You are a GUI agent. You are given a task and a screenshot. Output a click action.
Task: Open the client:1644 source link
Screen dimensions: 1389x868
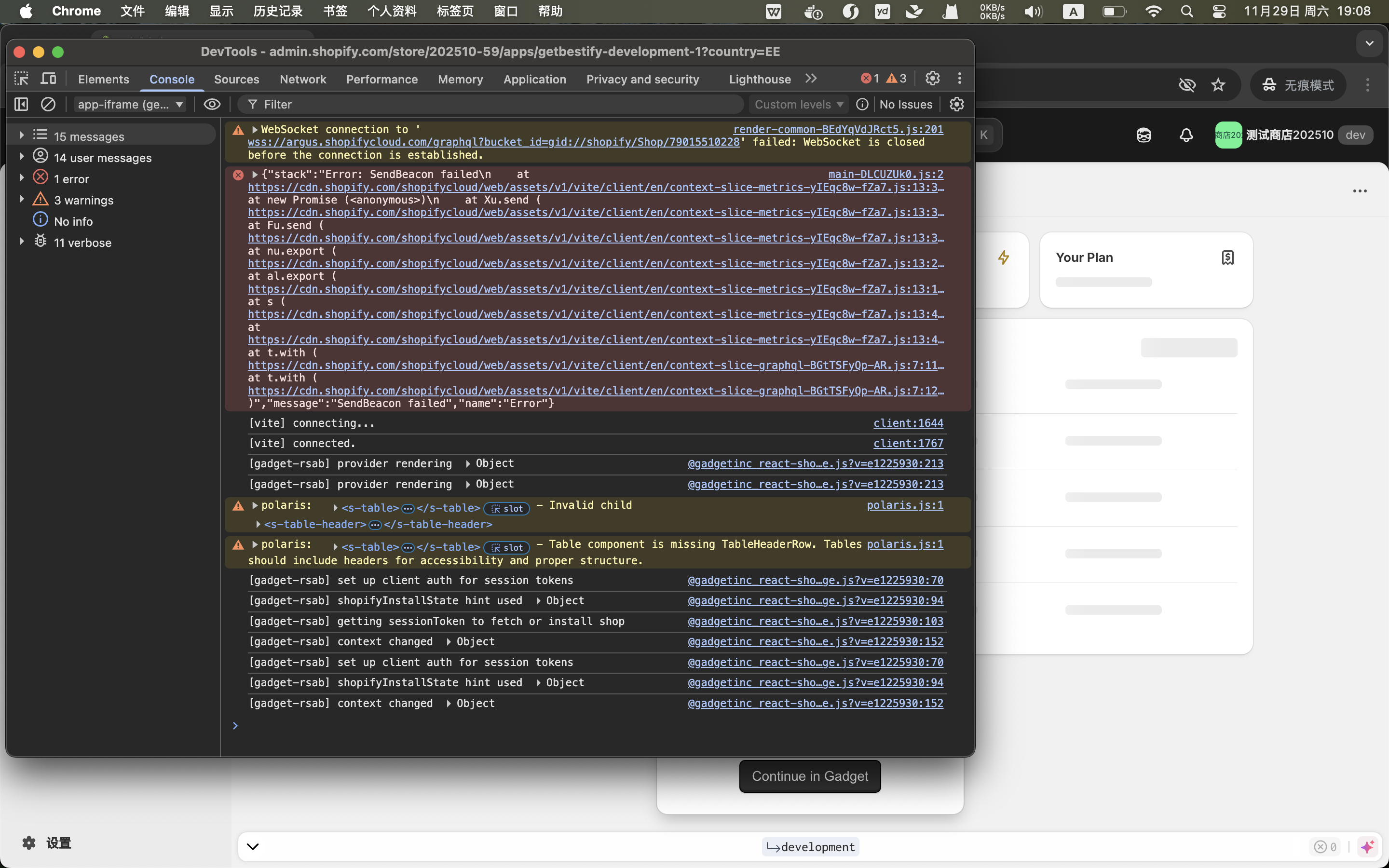(x=908, y=423)
